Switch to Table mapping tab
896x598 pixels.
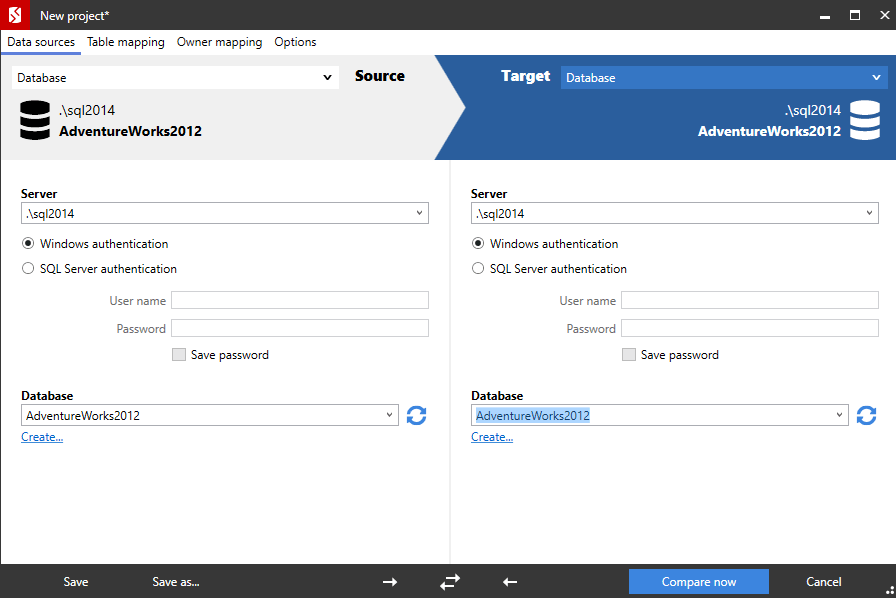126,42
